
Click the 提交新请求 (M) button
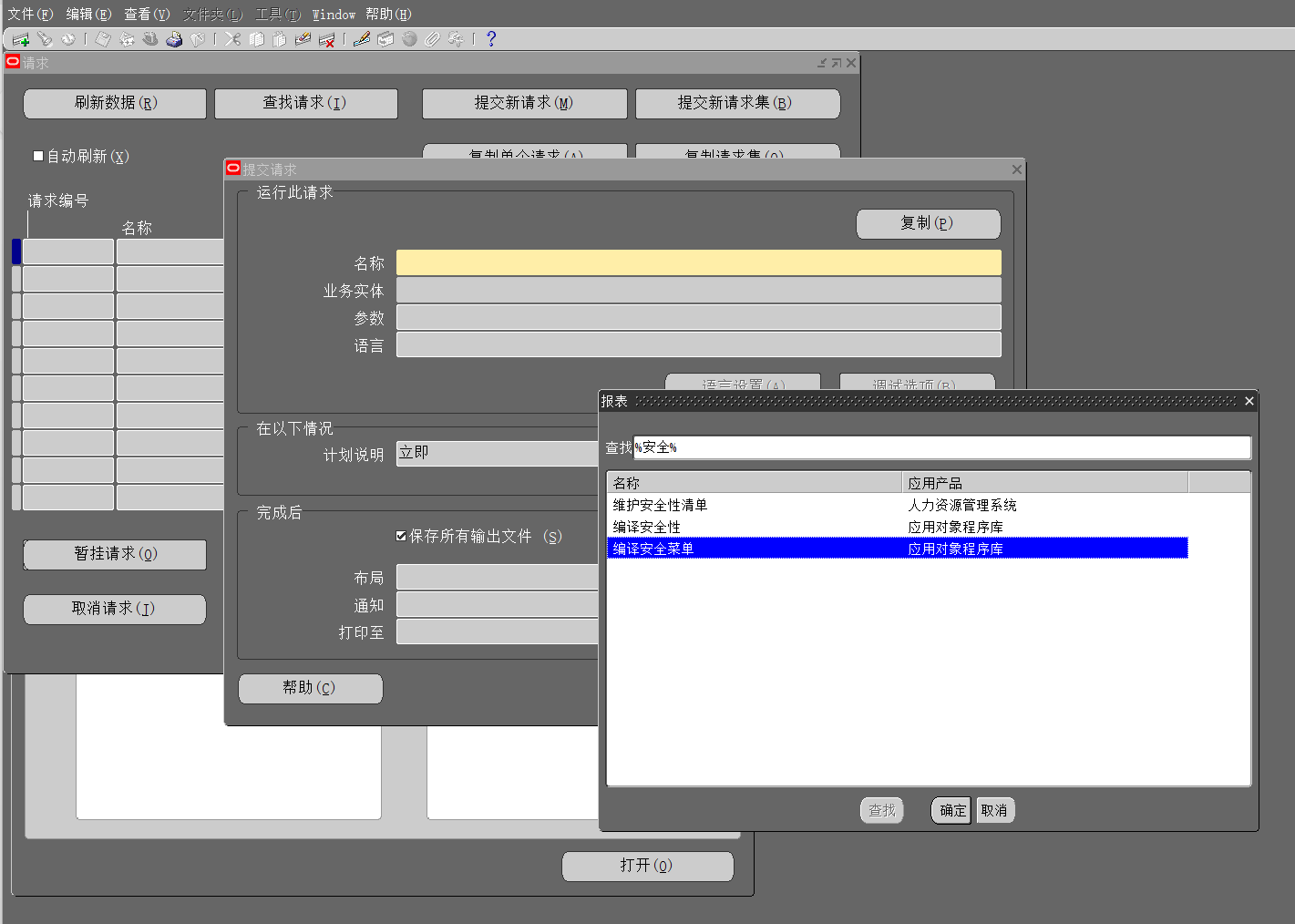tap(524, 103)
